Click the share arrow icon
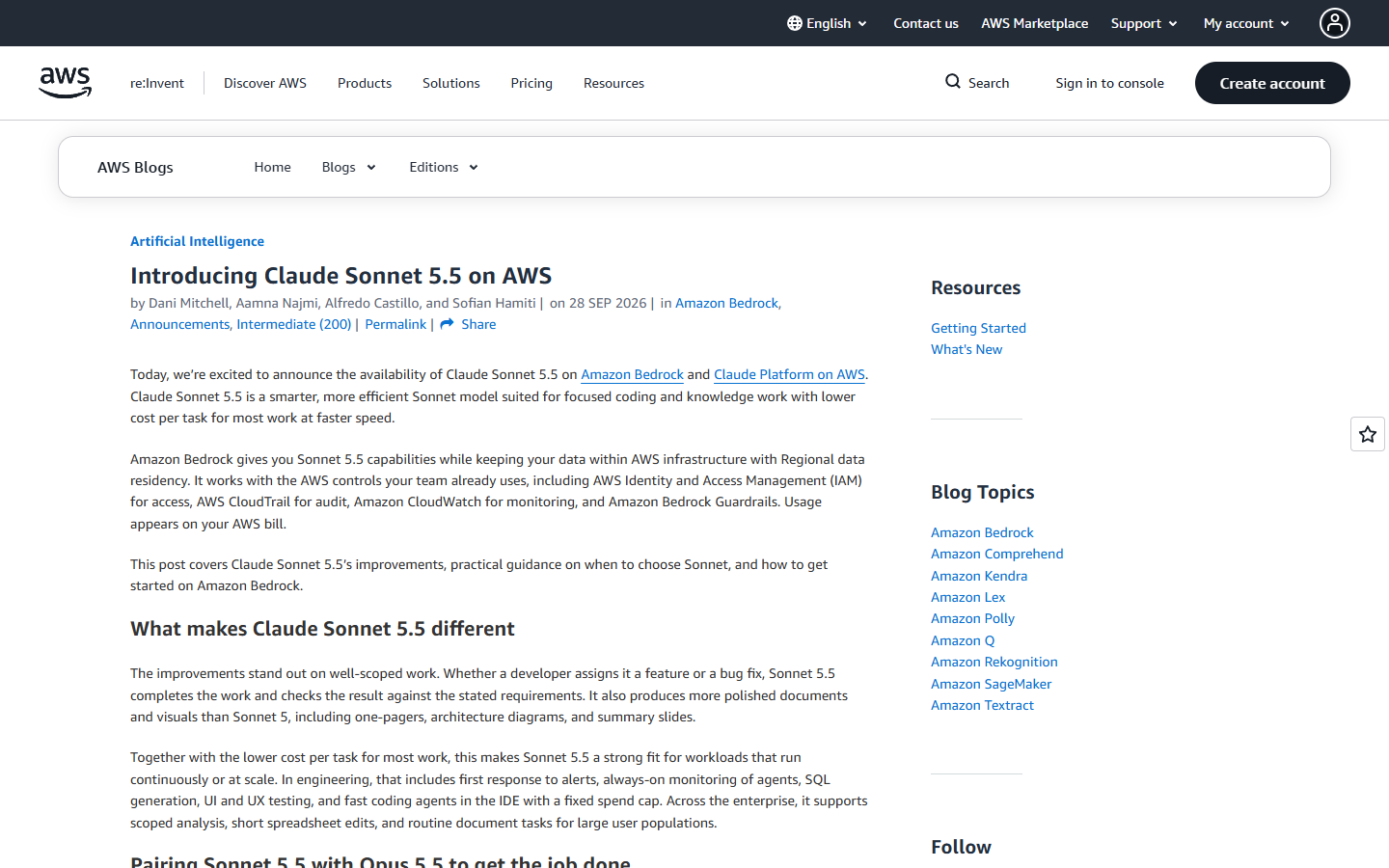 pyautogui.click(x=447, y=324)
